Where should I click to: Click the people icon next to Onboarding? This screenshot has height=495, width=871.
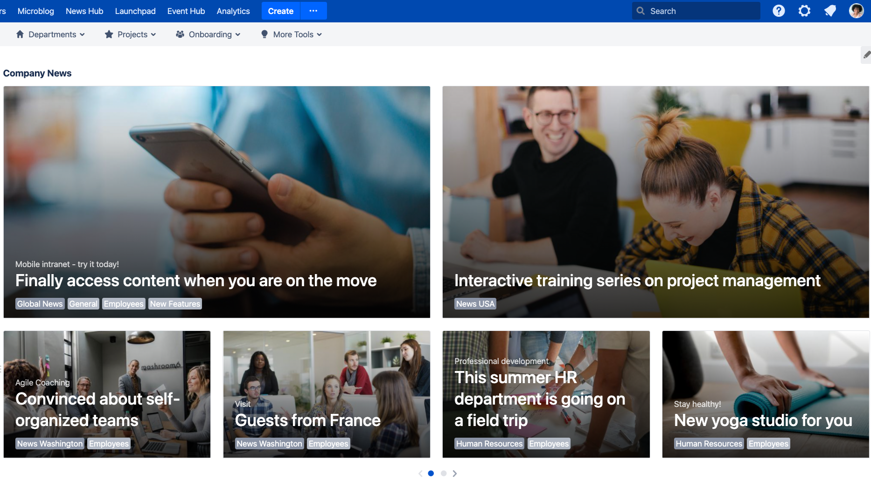(x=180, y=34)
